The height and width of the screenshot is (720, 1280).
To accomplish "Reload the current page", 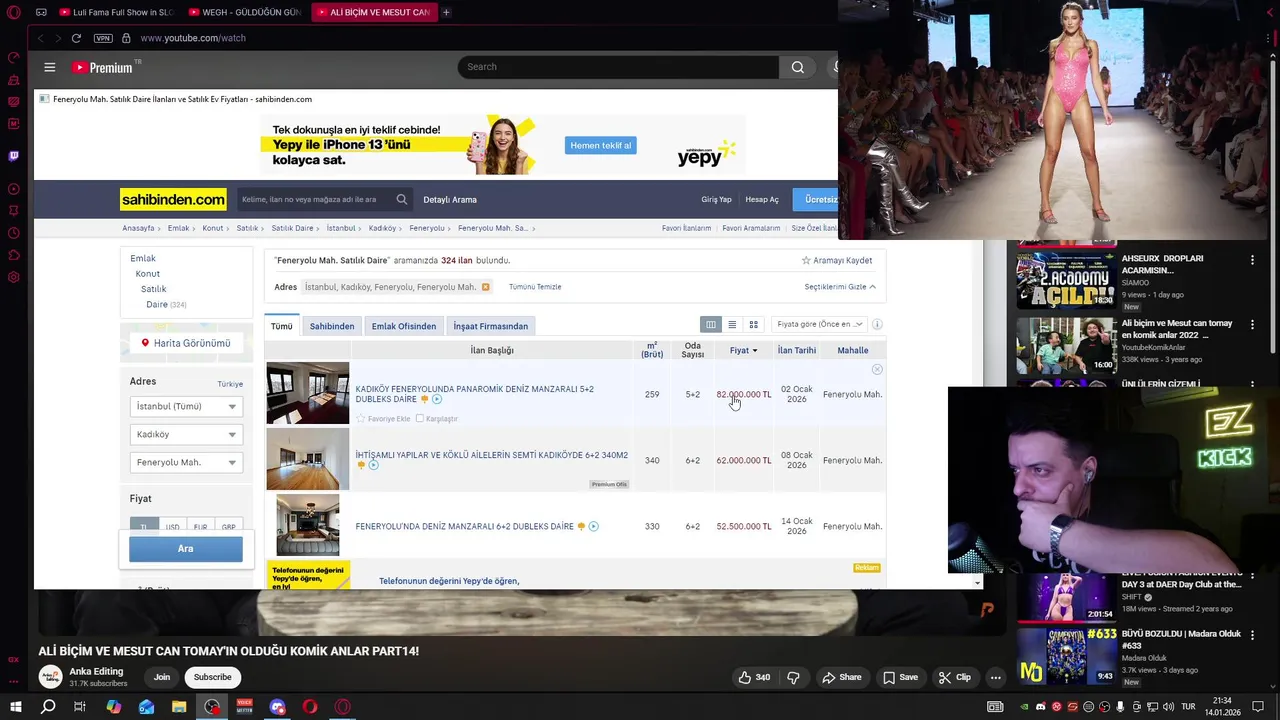I will [76, 38].
